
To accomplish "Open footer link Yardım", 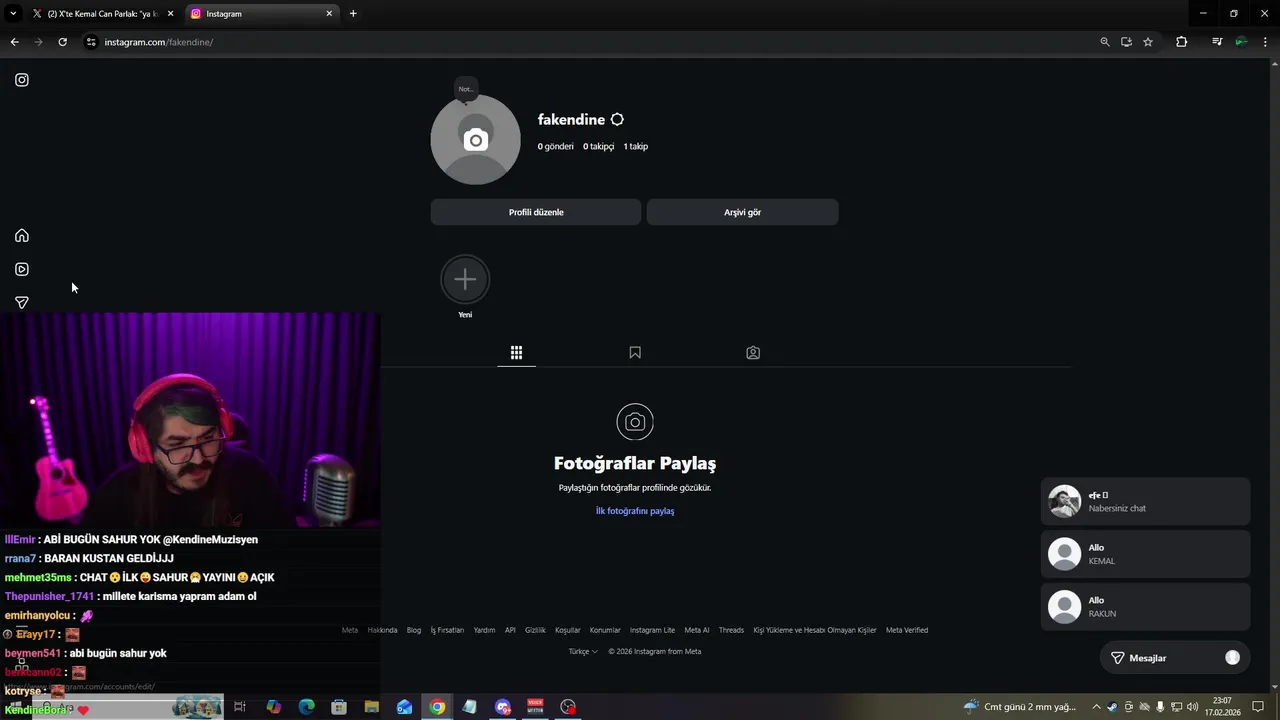I will [484, 630].
